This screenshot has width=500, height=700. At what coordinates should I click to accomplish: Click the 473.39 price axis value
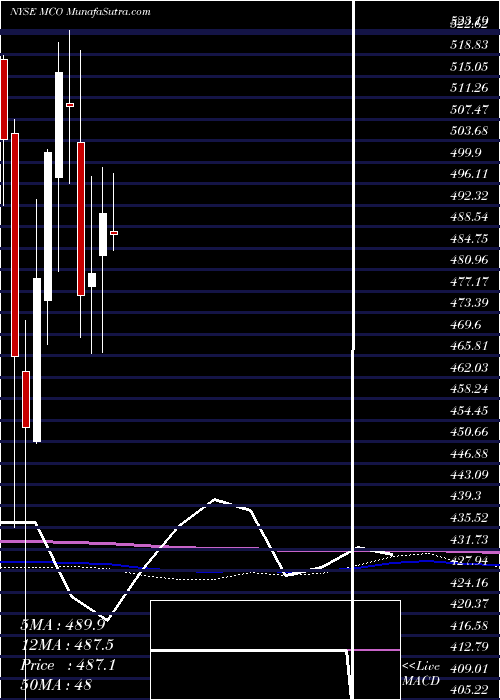[x=469, y=303]
